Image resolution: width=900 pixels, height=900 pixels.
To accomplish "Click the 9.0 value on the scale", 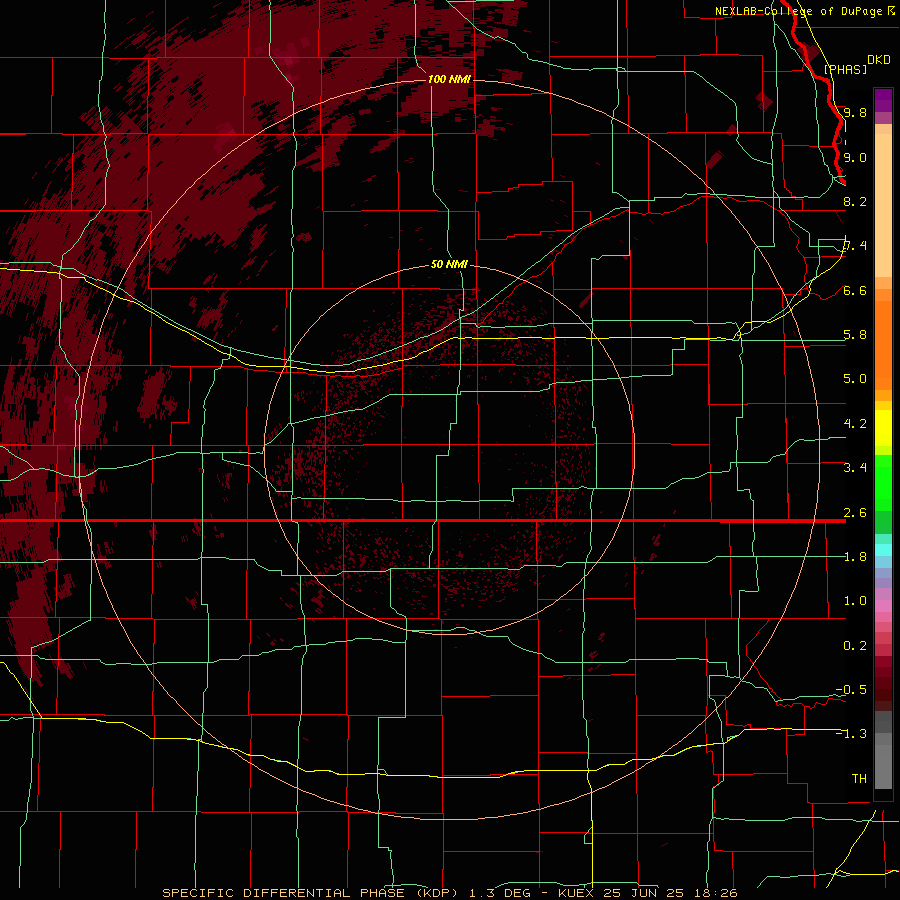I will click(x=855, y=157).
